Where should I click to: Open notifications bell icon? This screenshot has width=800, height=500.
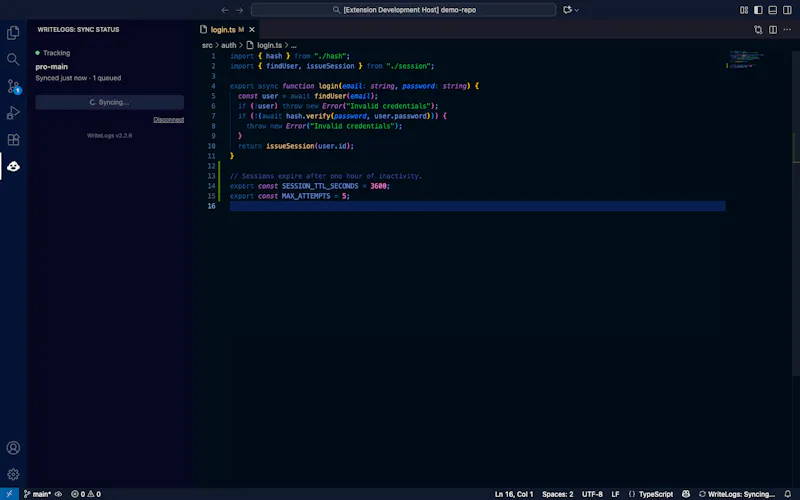[x=788, y=494]
